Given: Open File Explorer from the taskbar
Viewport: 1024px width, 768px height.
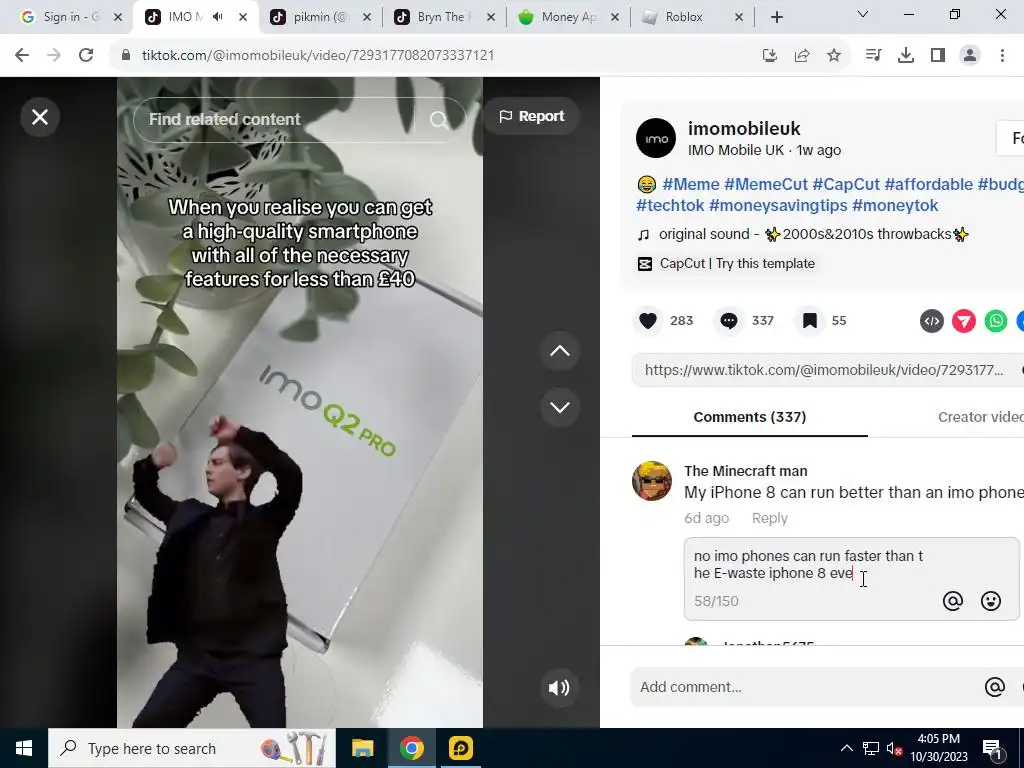Looking at the screenshot, I should pos(362,748).
